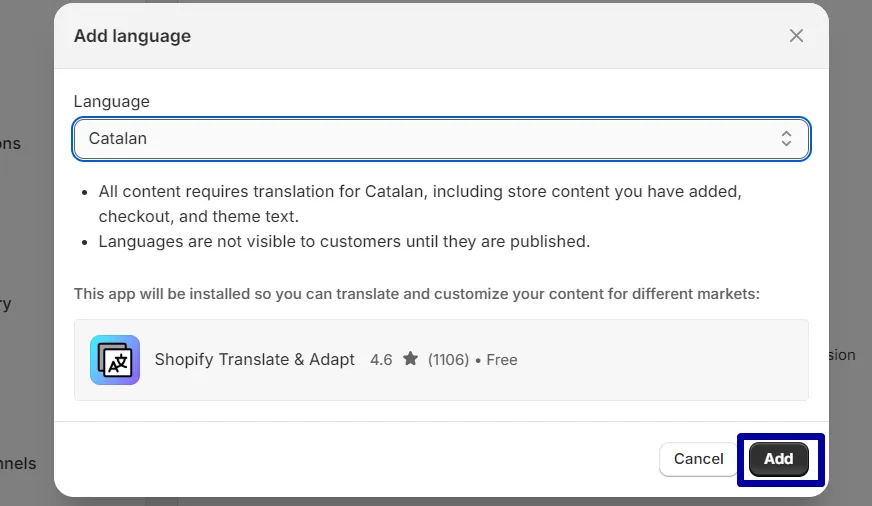
Task: Select the Shopify Translate & Adapt app name
Action: point(255,360)
